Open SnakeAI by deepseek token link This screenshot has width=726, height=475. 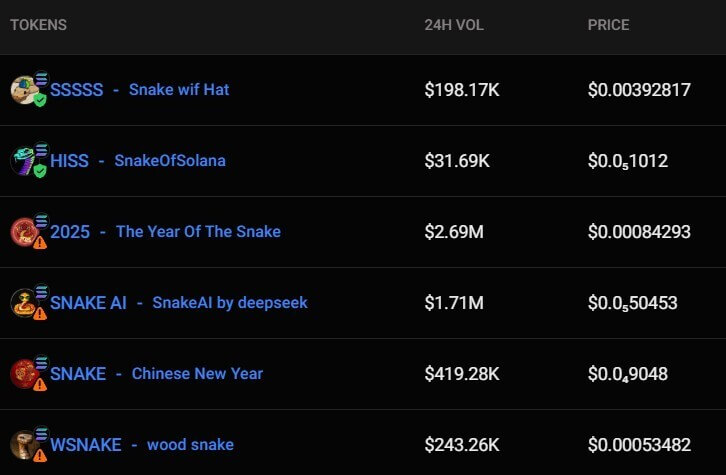[x=230, y=303]
